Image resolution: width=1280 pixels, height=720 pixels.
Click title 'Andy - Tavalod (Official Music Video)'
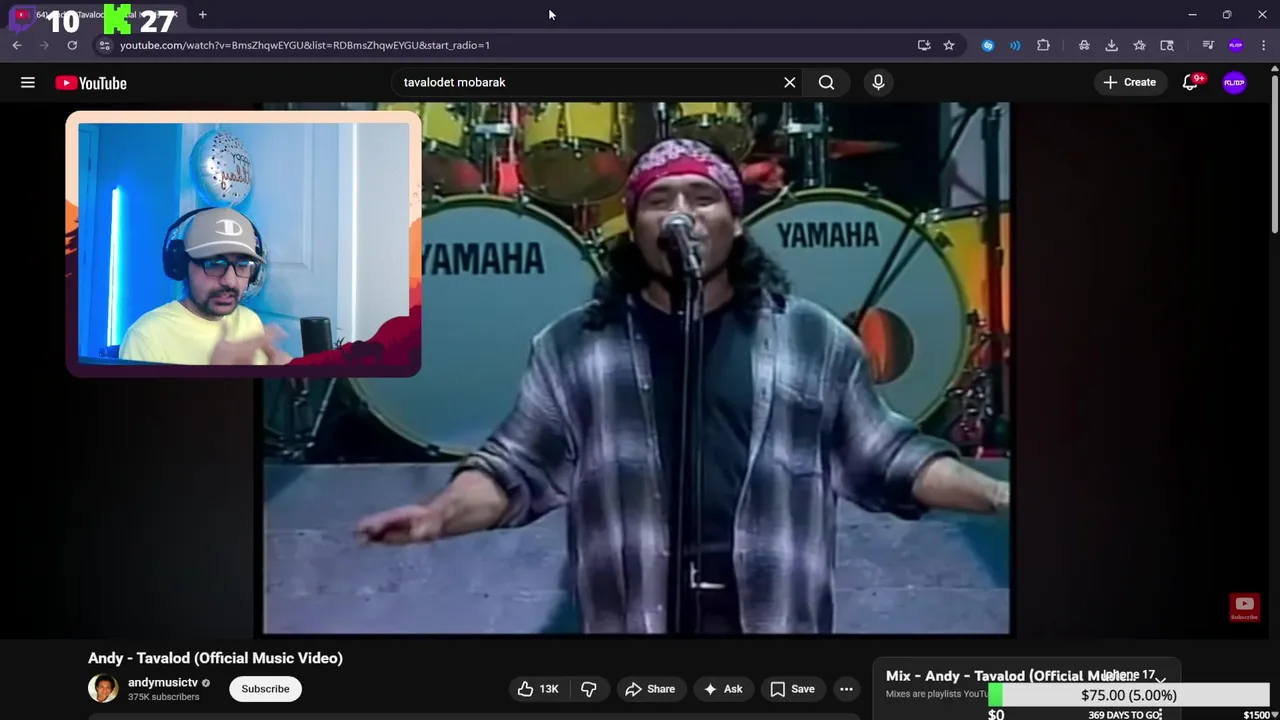pyautogui.click(x=215, y=658)
